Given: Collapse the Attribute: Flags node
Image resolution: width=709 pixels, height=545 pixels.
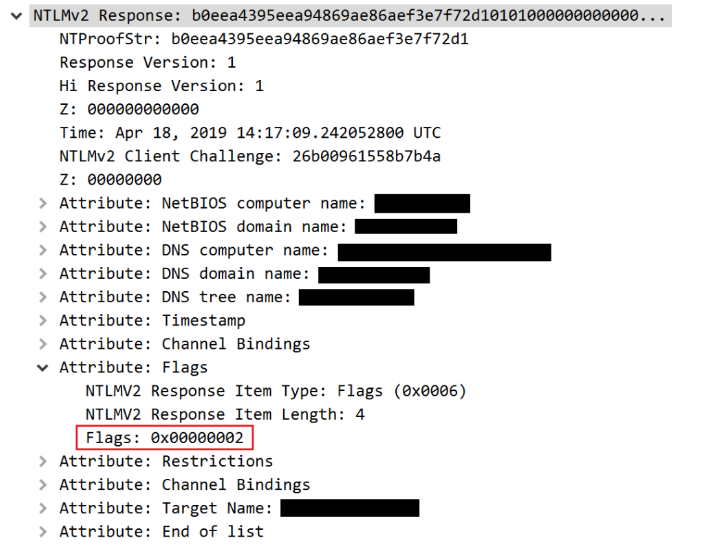Looking at the screenshot, I should click(x=42, y=368).
